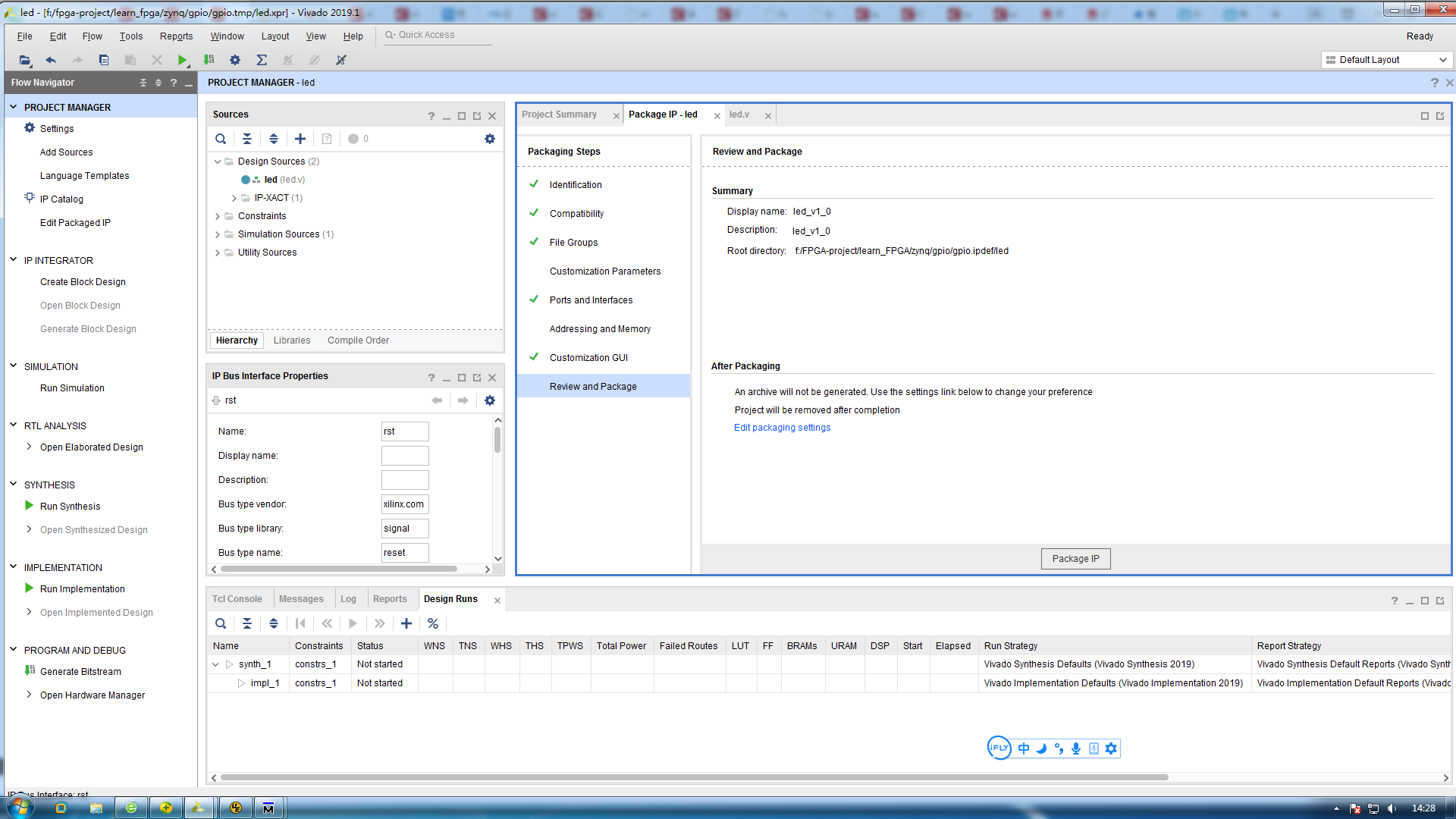Open the Edit packaging settings link

tap(782, 428)
